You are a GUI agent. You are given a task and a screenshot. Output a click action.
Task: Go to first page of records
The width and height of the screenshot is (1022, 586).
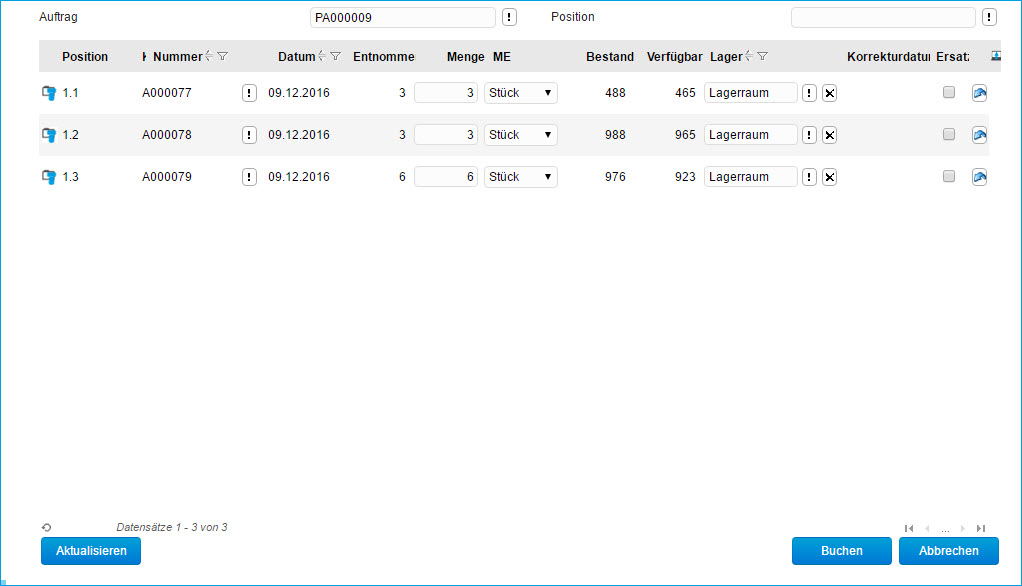909,528
